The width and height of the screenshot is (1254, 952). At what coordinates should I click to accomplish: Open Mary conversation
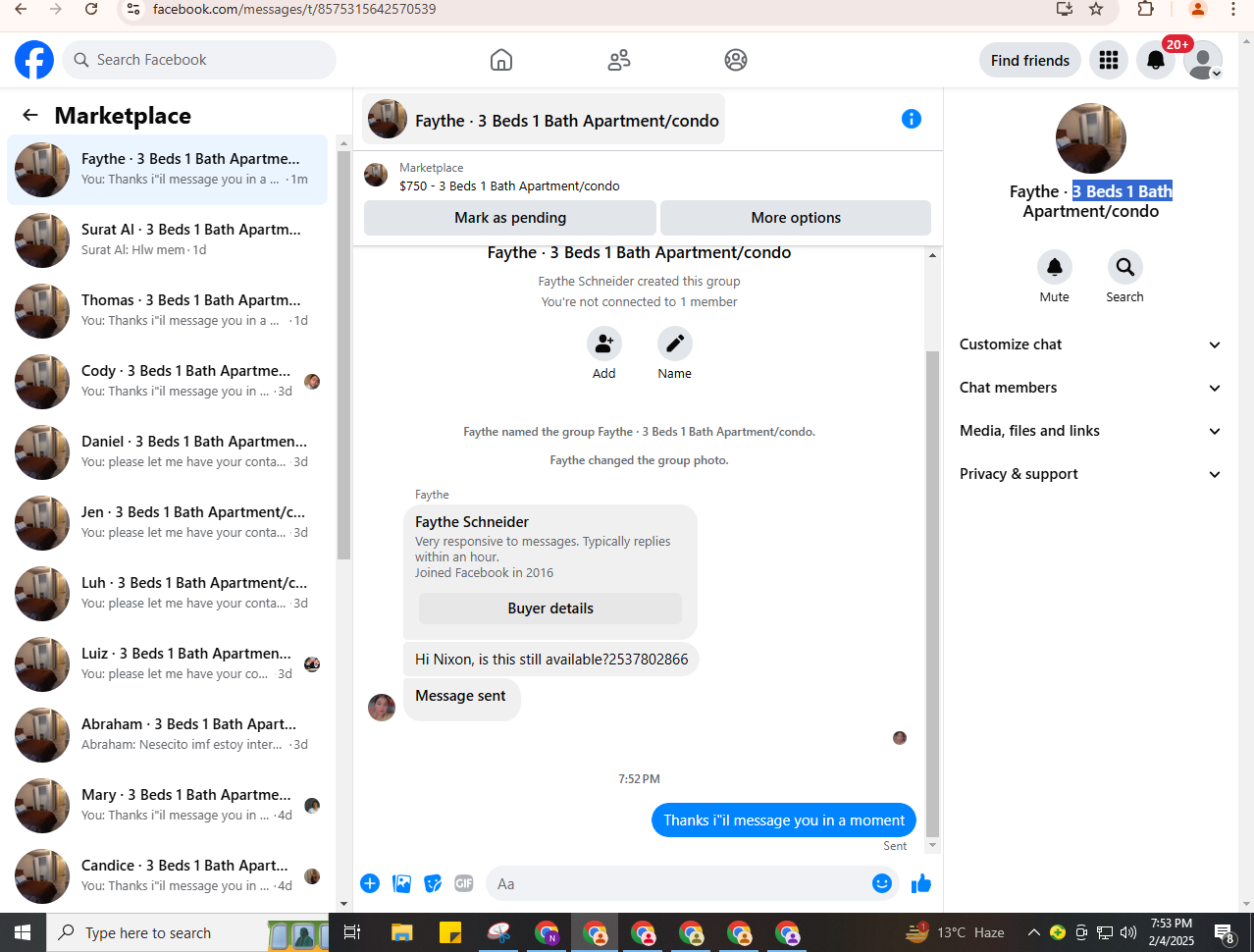click(x=168, y=806)
